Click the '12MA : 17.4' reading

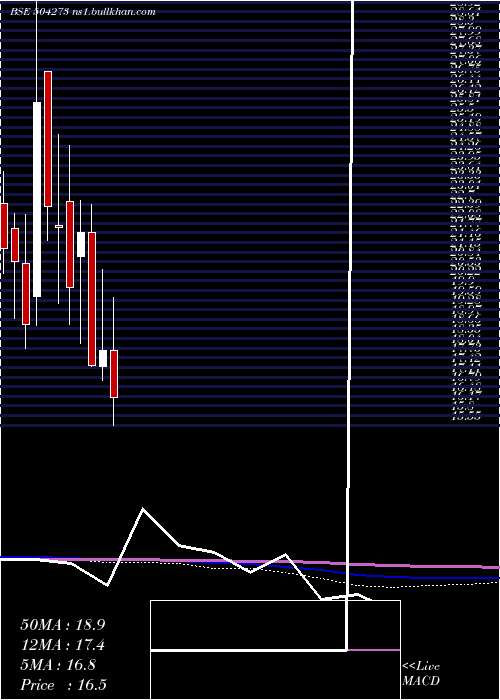tap(63, 645)
